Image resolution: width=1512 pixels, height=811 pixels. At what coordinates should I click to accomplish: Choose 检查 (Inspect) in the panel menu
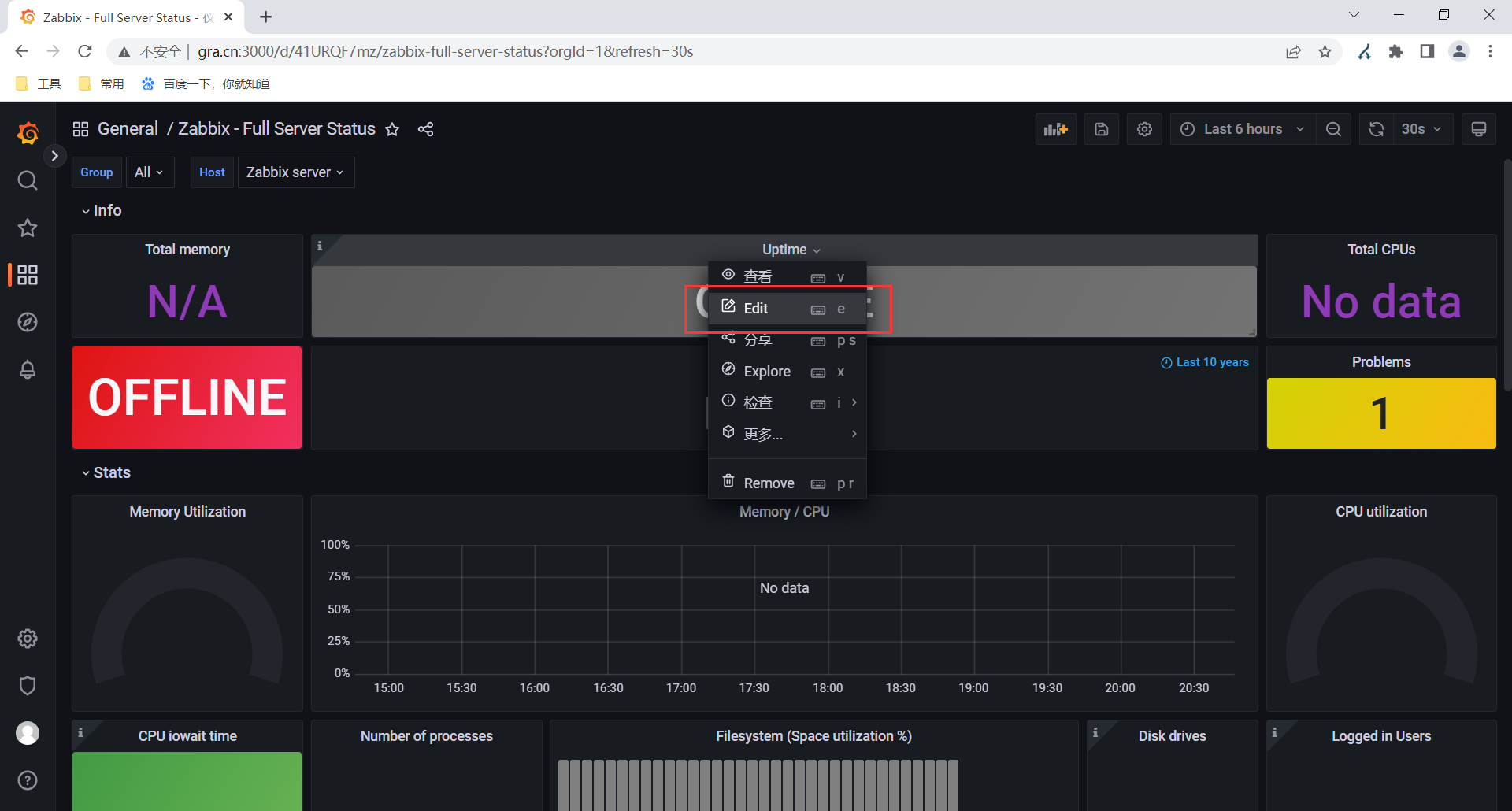(x=787, y=402)
